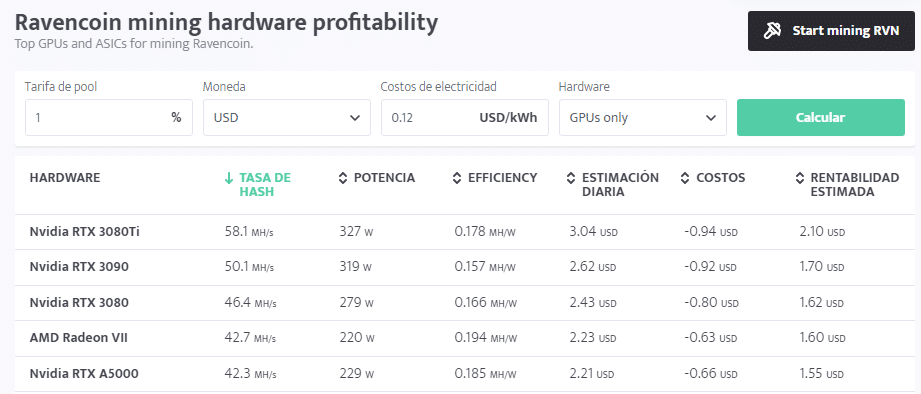Select the AMD Radeon VII row
The image size is (921, 394).
coord(464,338)
